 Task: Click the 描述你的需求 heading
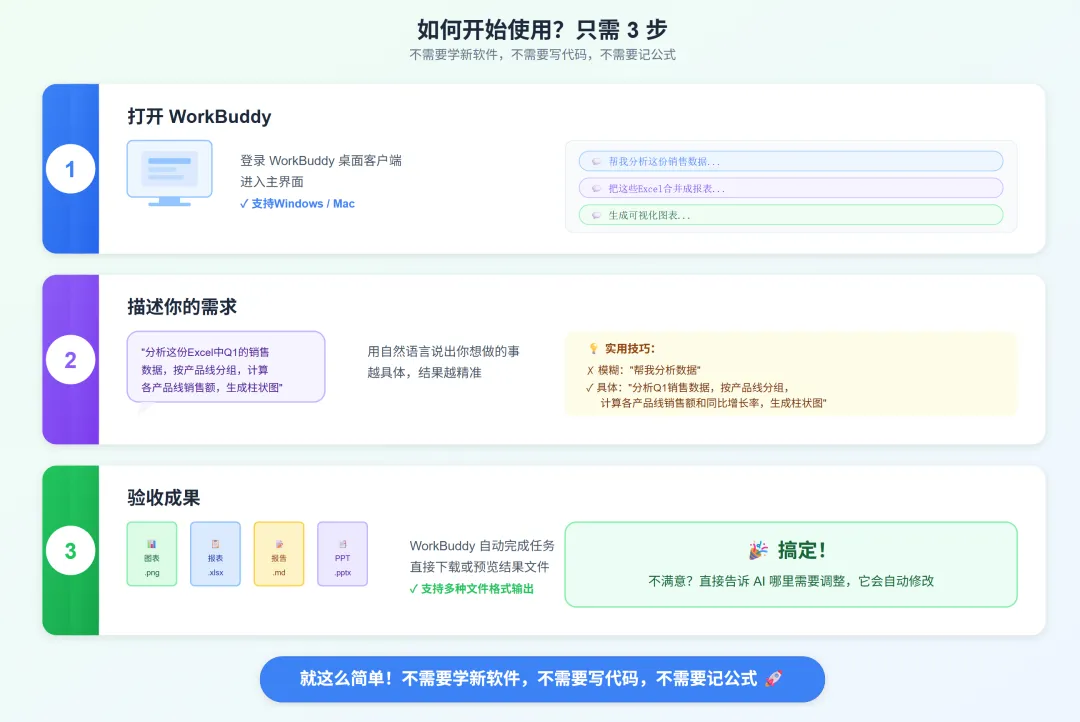(182, 307)
